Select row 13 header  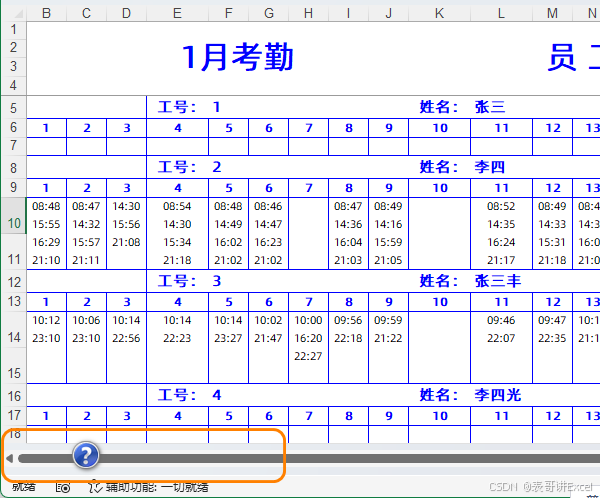coord(13,302)
